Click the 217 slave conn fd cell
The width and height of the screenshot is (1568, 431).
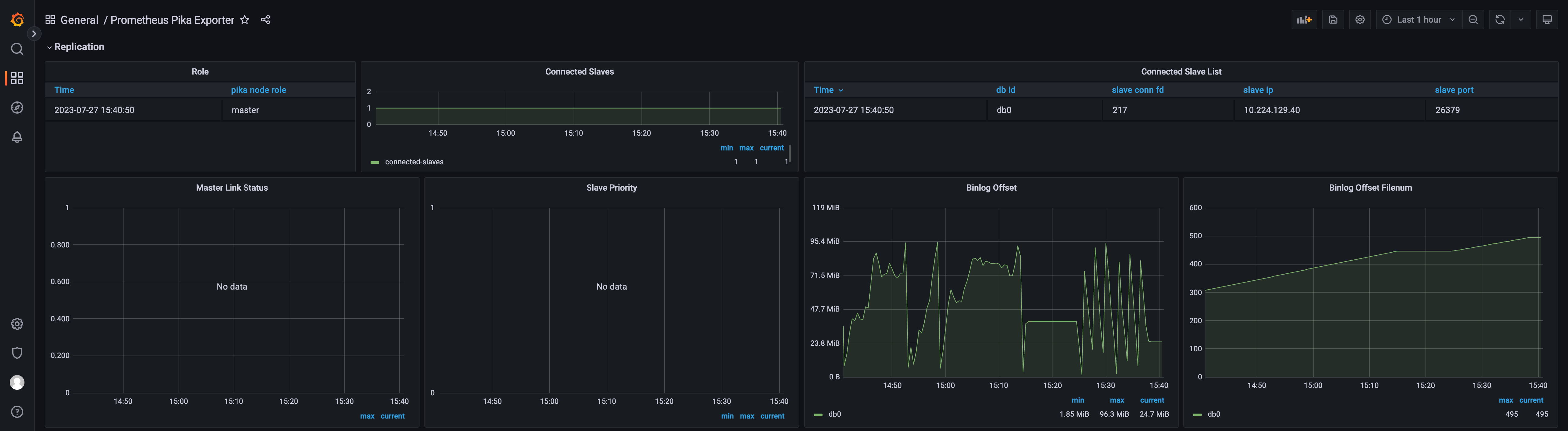(x=1168, y=110)
